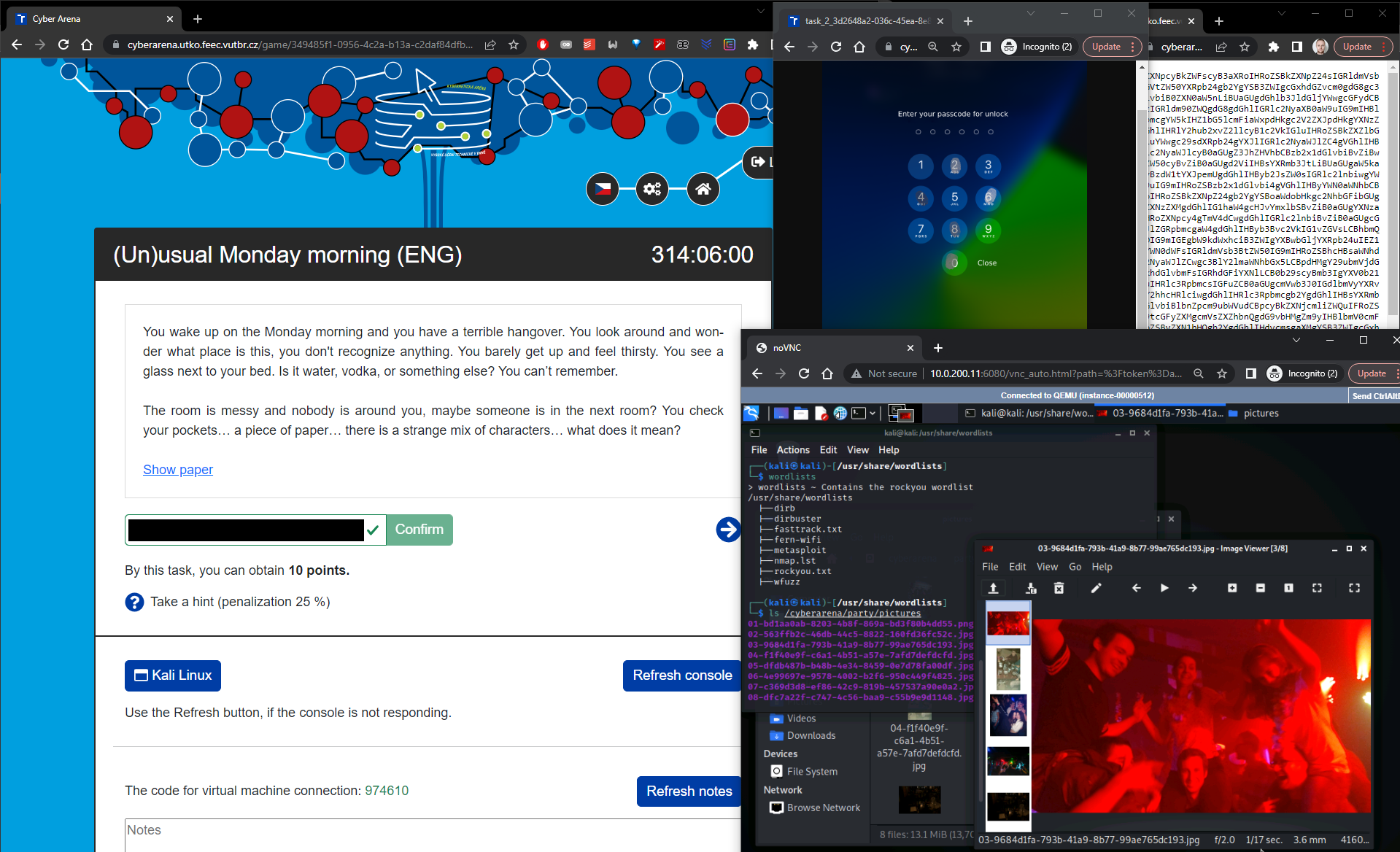
Task: Reload the noVNC browser page
Action: (804, 373)
